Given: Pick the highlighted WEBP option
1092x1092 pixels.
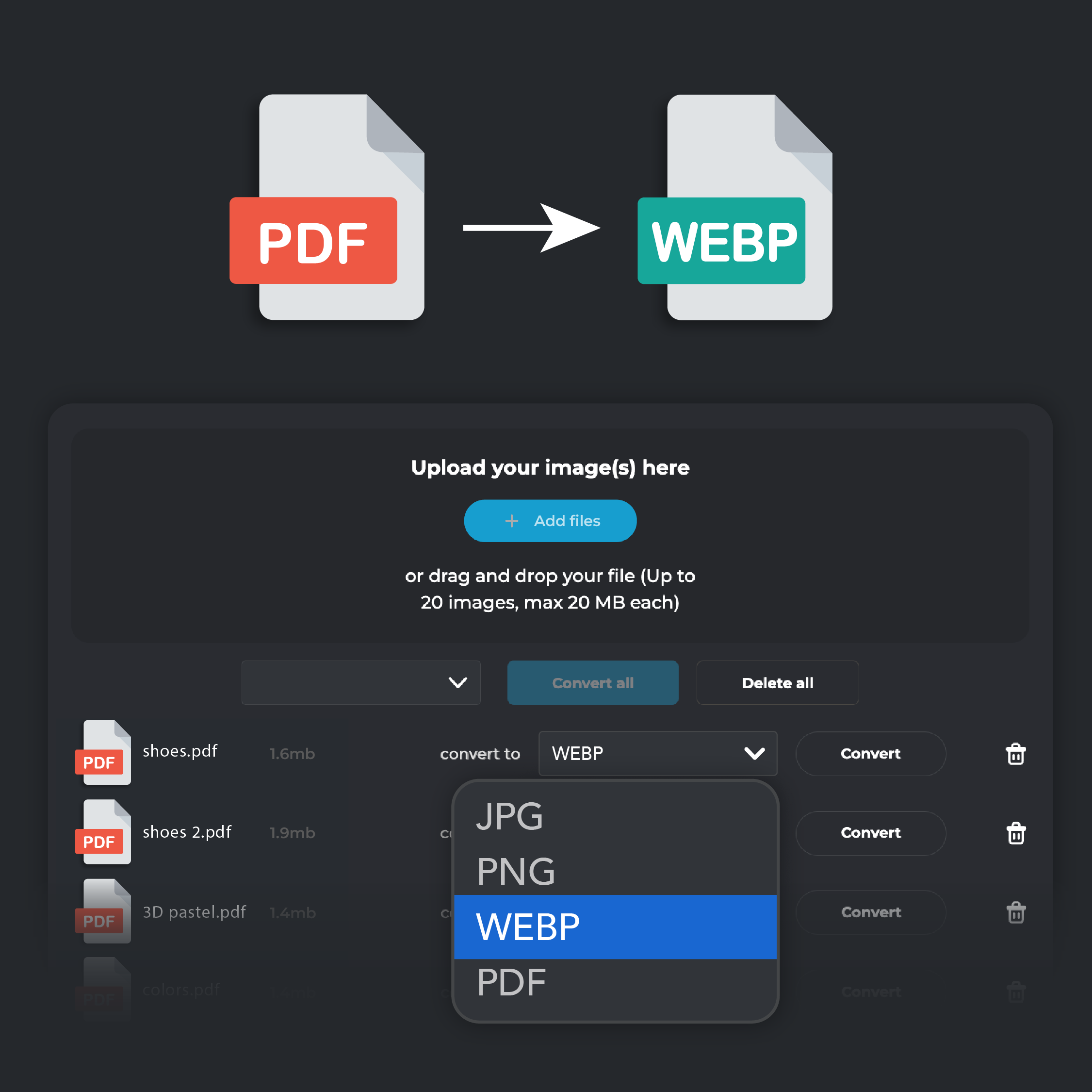Looking at the screenshot, I should [616, 927].
